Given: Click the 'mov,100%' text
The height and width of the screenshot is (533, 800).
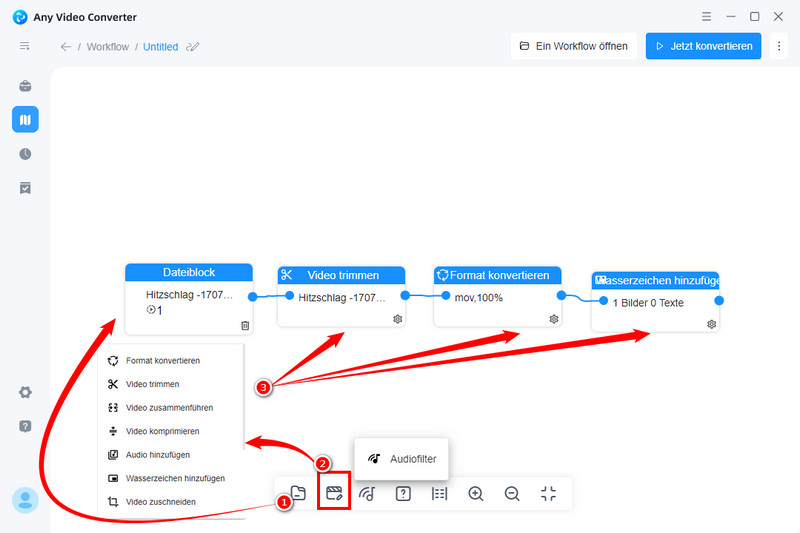Looking at the screenshot, I should (479, 298).
